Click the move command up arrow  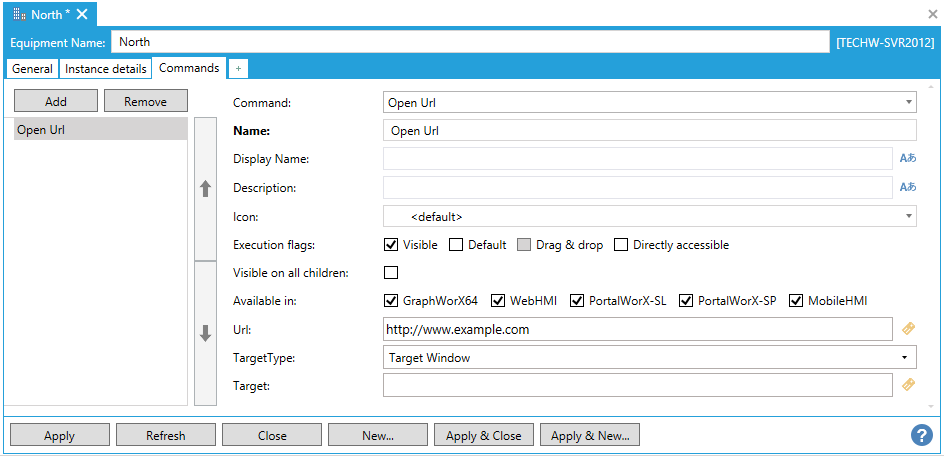click(x=205, y=188)
